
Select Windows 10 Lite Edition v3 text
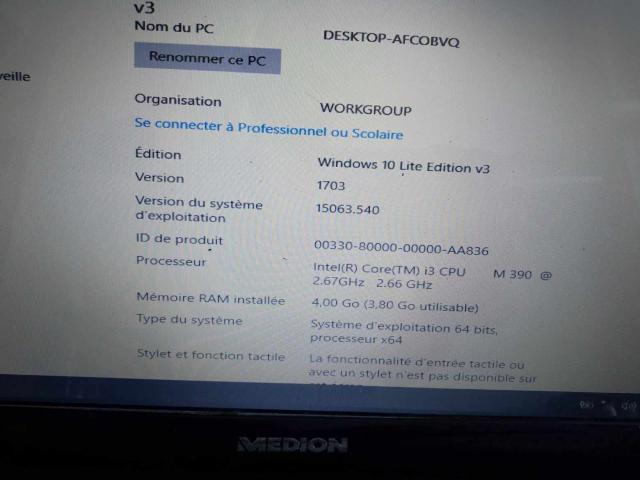(403, 166)
